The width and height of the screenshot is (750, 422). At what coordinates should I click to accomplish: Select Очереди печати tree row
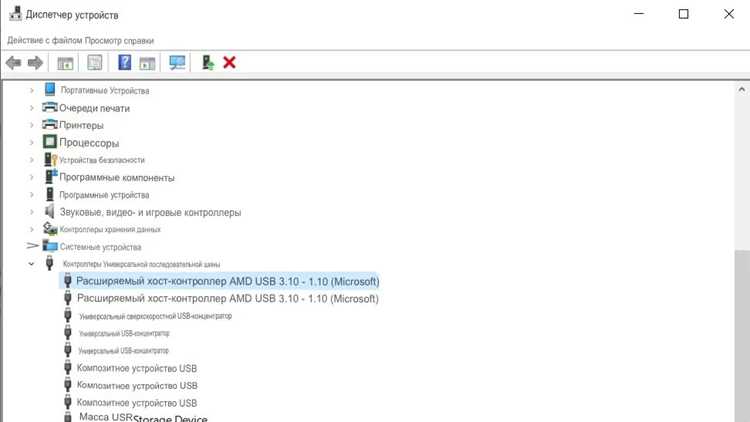tap(94, 108)
